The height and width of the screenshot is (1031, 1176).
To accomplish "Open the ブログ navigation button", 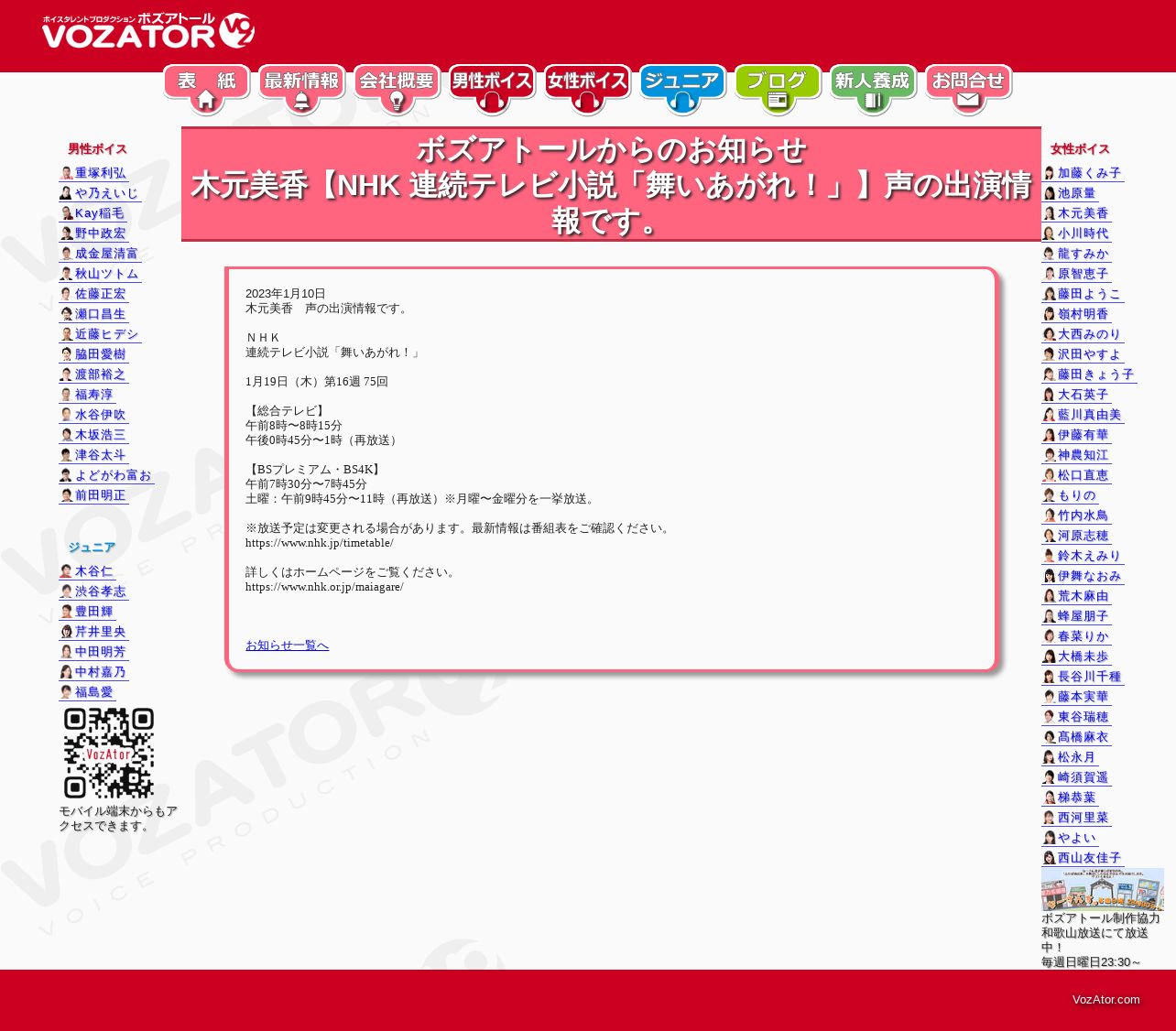I will click(779, 90).
